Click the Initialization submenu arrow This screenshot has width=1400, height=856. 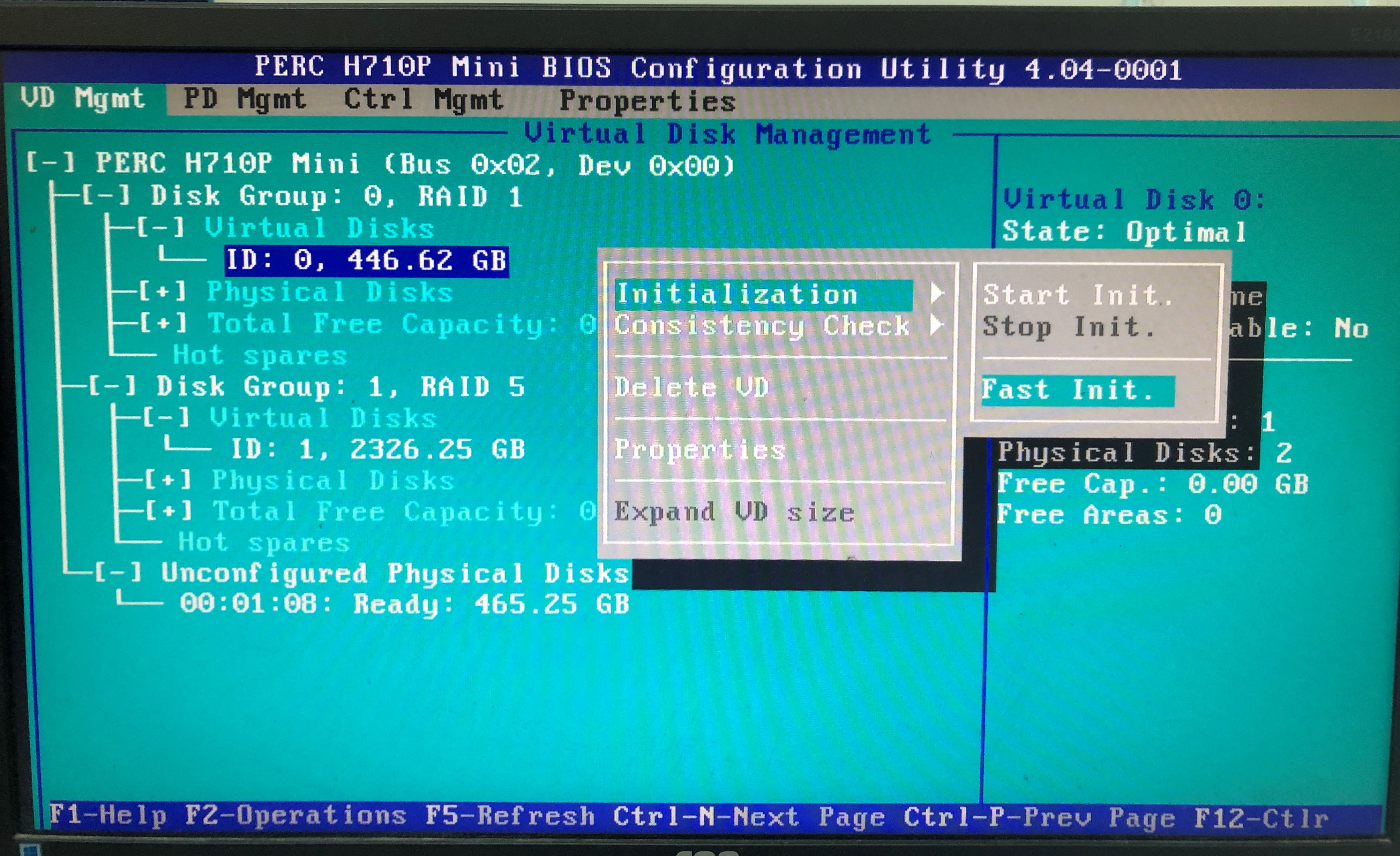(937, 293)
